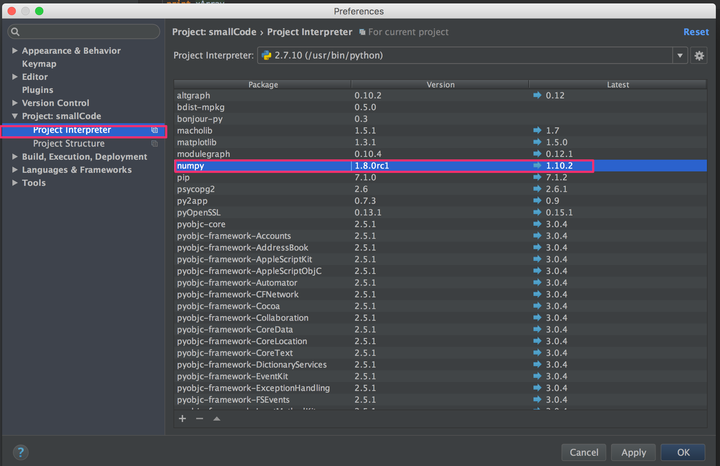This screenshot has height=466, width=720.
Task: Focus the settings search field
Action: click(84, 32)
